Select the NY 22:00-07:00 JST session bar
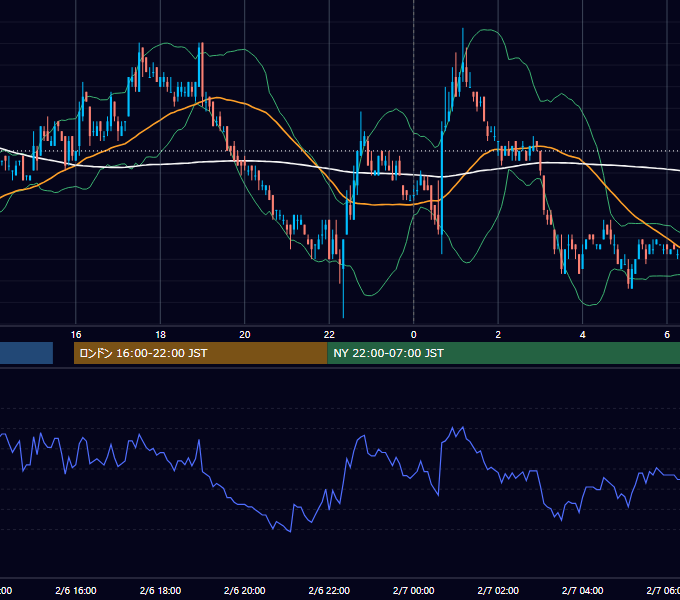Screen dimensions: 680x600 (503, 353)
